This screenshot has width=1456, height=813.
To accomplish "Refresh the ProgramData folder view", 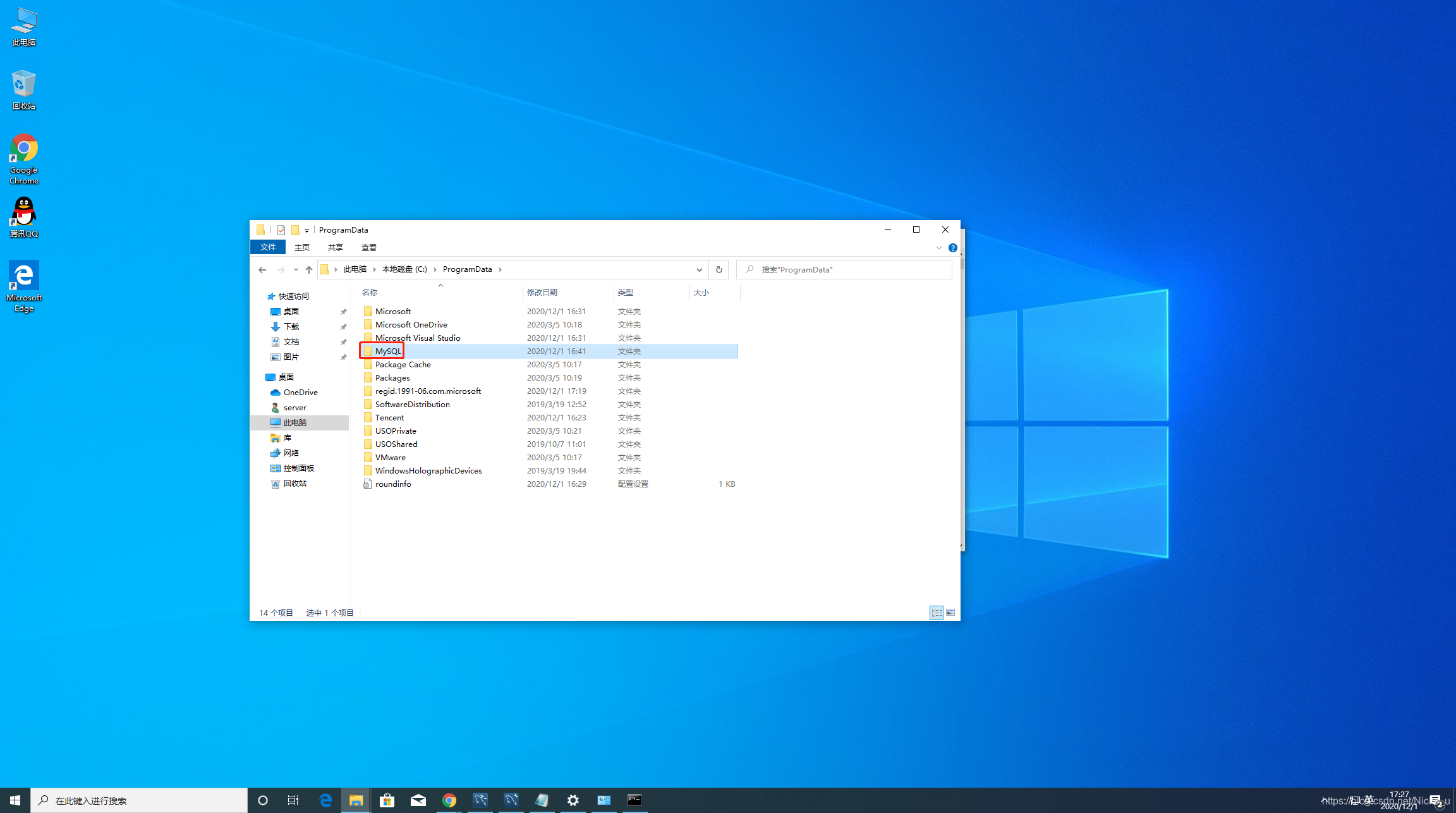I will (x=719, y=269).
